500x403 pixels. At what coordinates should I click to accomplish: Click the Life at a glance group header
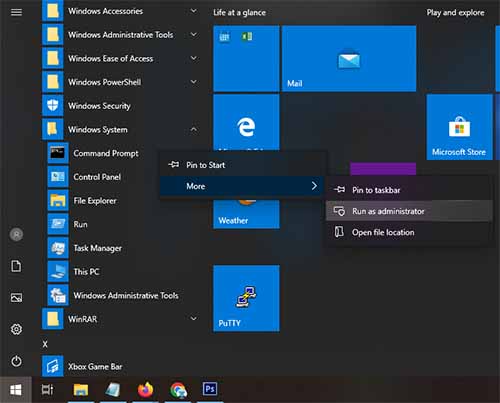click(x=239, y=13)
